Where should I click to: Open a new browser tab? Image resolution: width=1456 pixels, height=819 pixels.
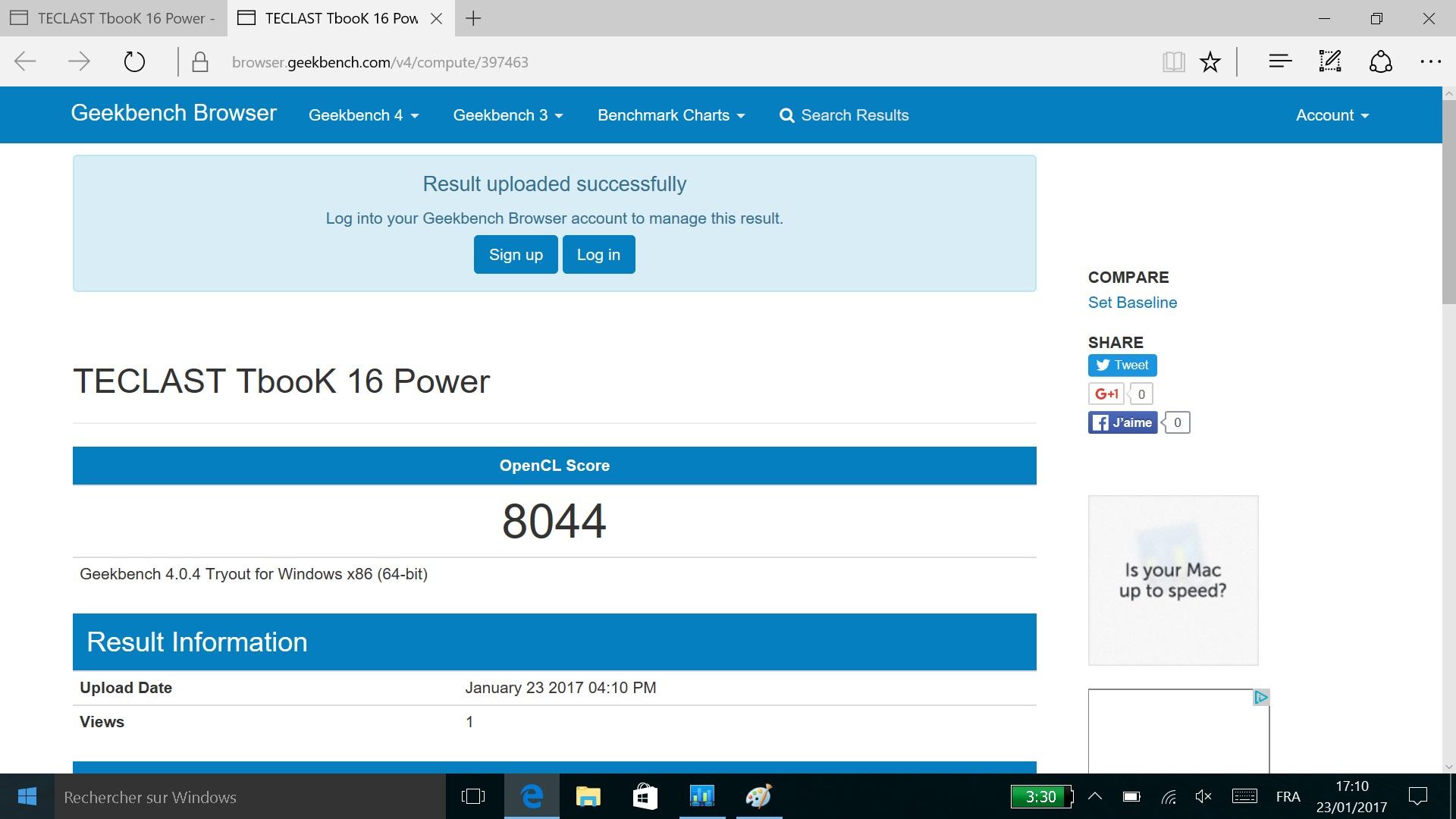coord(473,18)
